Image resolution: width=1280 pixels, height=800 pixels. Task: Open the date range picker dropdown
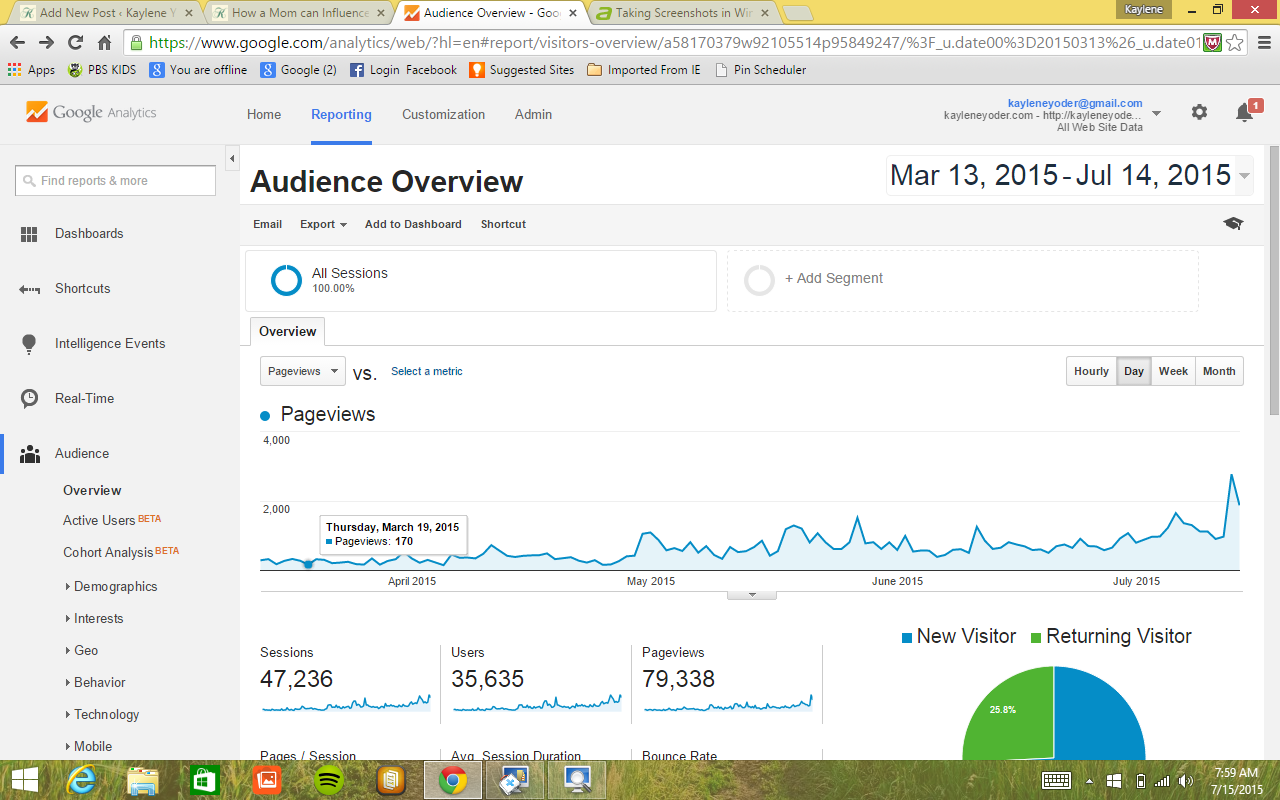coord(1244,176)
